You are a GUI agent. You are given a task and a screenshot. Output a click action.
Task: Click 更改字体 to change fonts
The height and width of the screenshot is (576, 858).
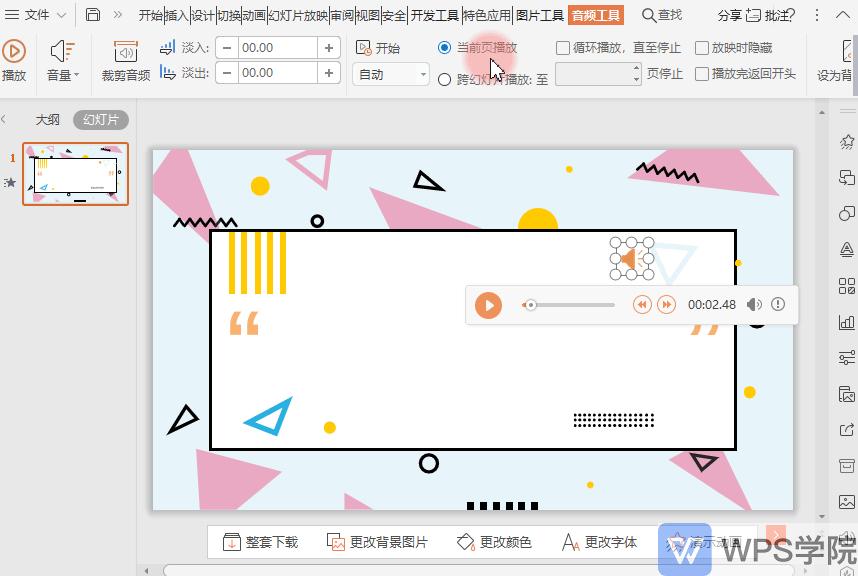[602, 540]
